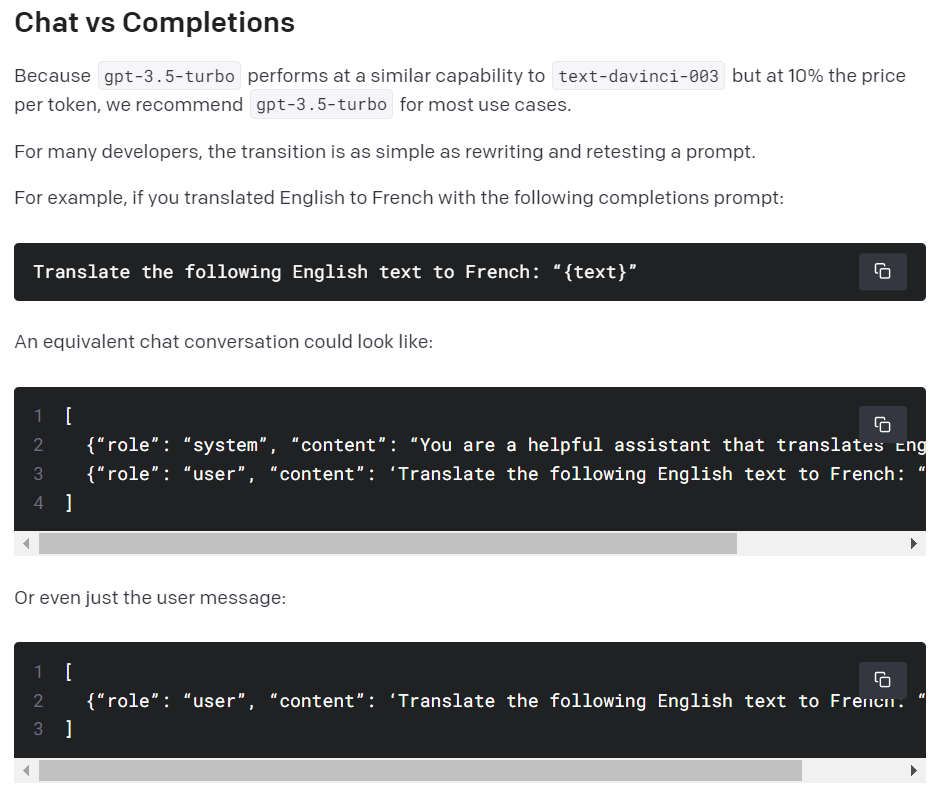Click left scroll arrow of bottom code block
Image resolution: width=940 pixels, height=801 pixels.
tap(26, 770)
